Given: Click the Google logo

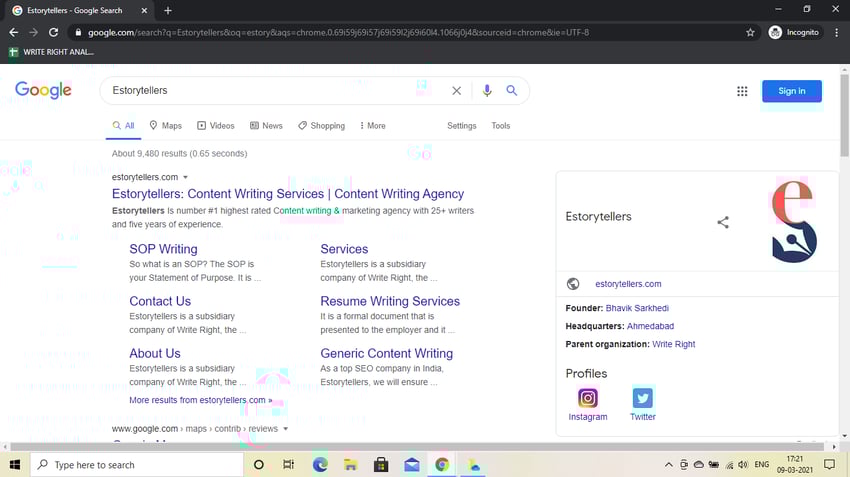Looking at the screenshot, I should (43, 90).
